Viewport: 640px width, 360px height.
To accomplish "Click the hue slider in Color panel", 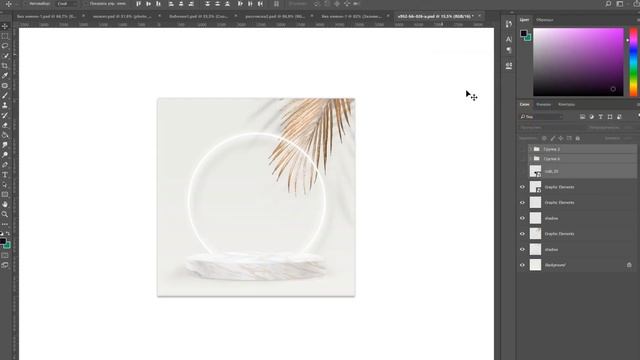I will pos(633,62).
